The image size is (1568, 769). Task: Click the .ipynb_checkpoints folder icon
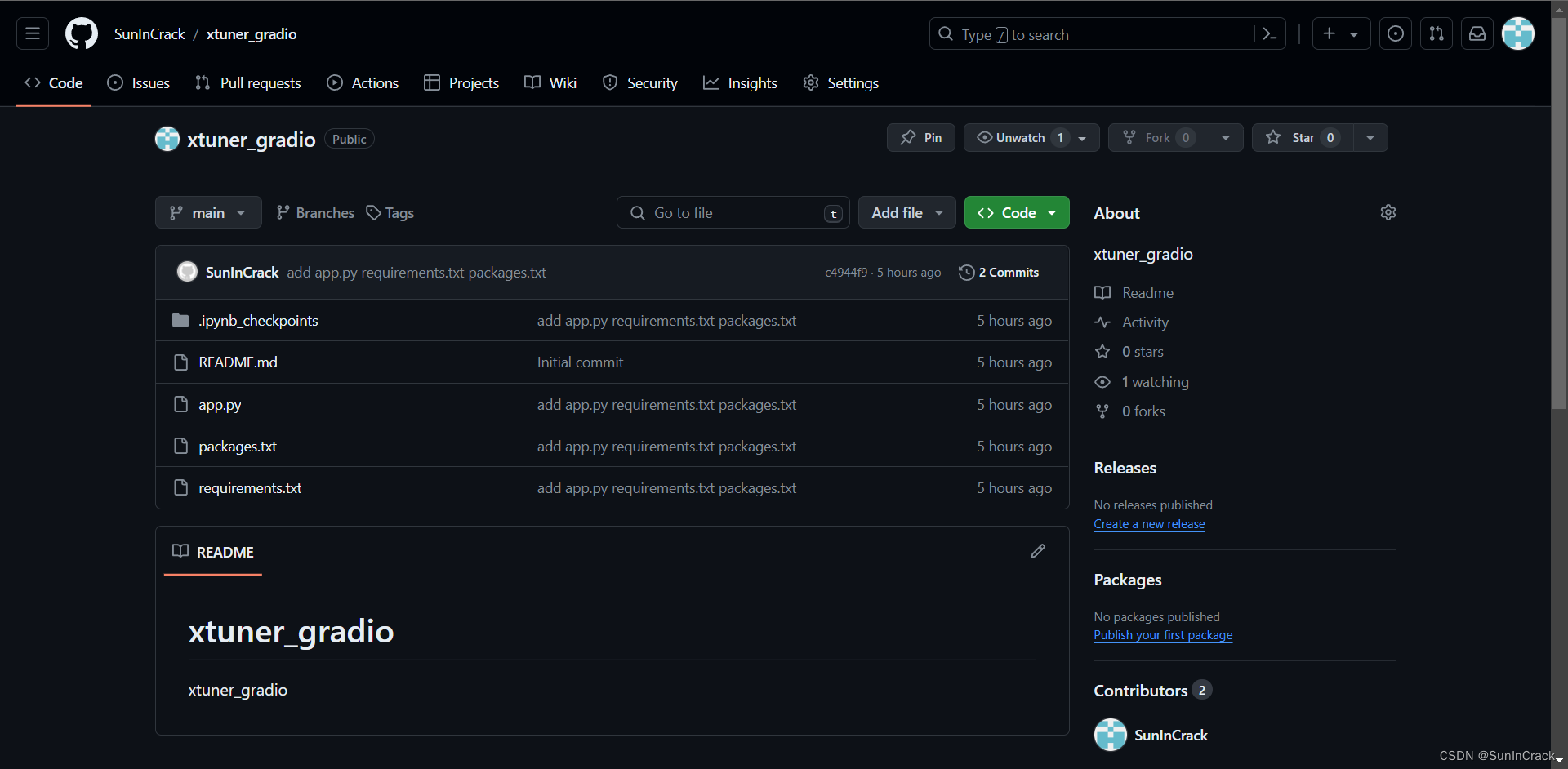tap(180, 320)
